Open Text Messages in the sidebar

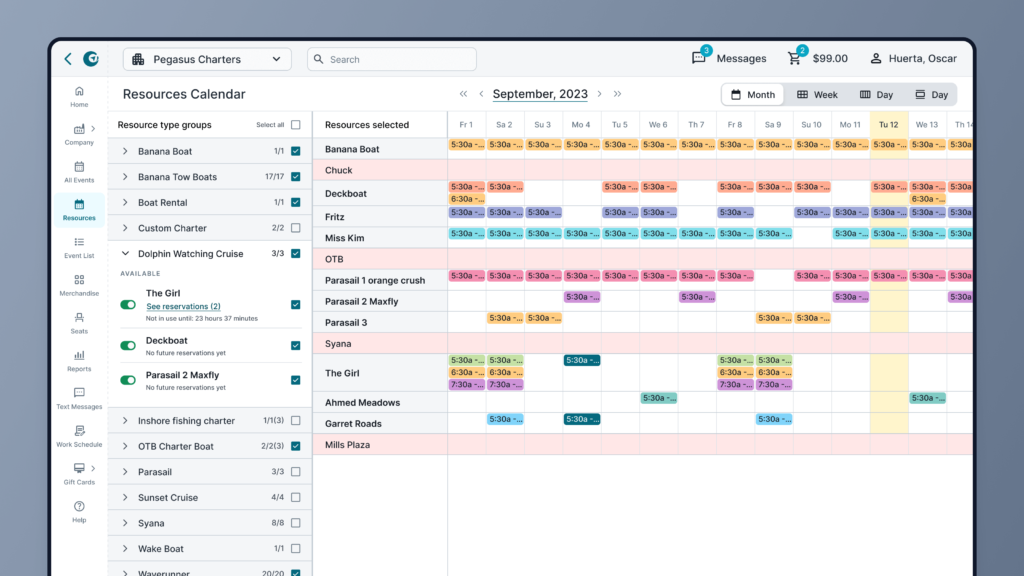(x=78, y=398)
